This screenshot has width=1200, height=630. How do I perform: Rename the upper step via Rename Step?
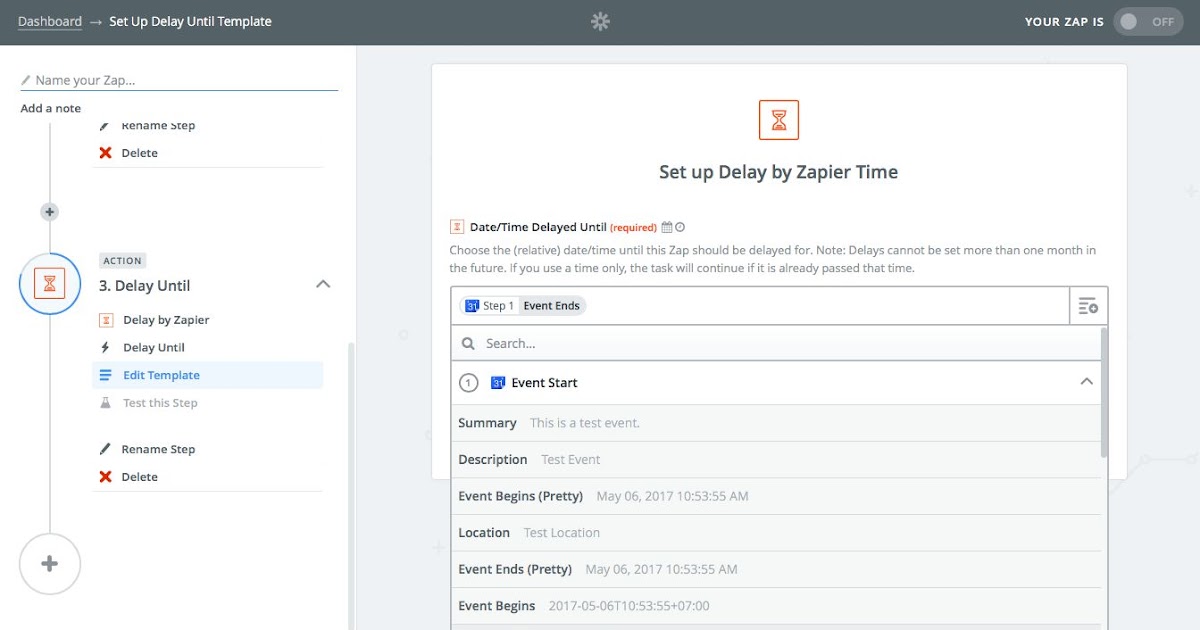pos(158,126)
